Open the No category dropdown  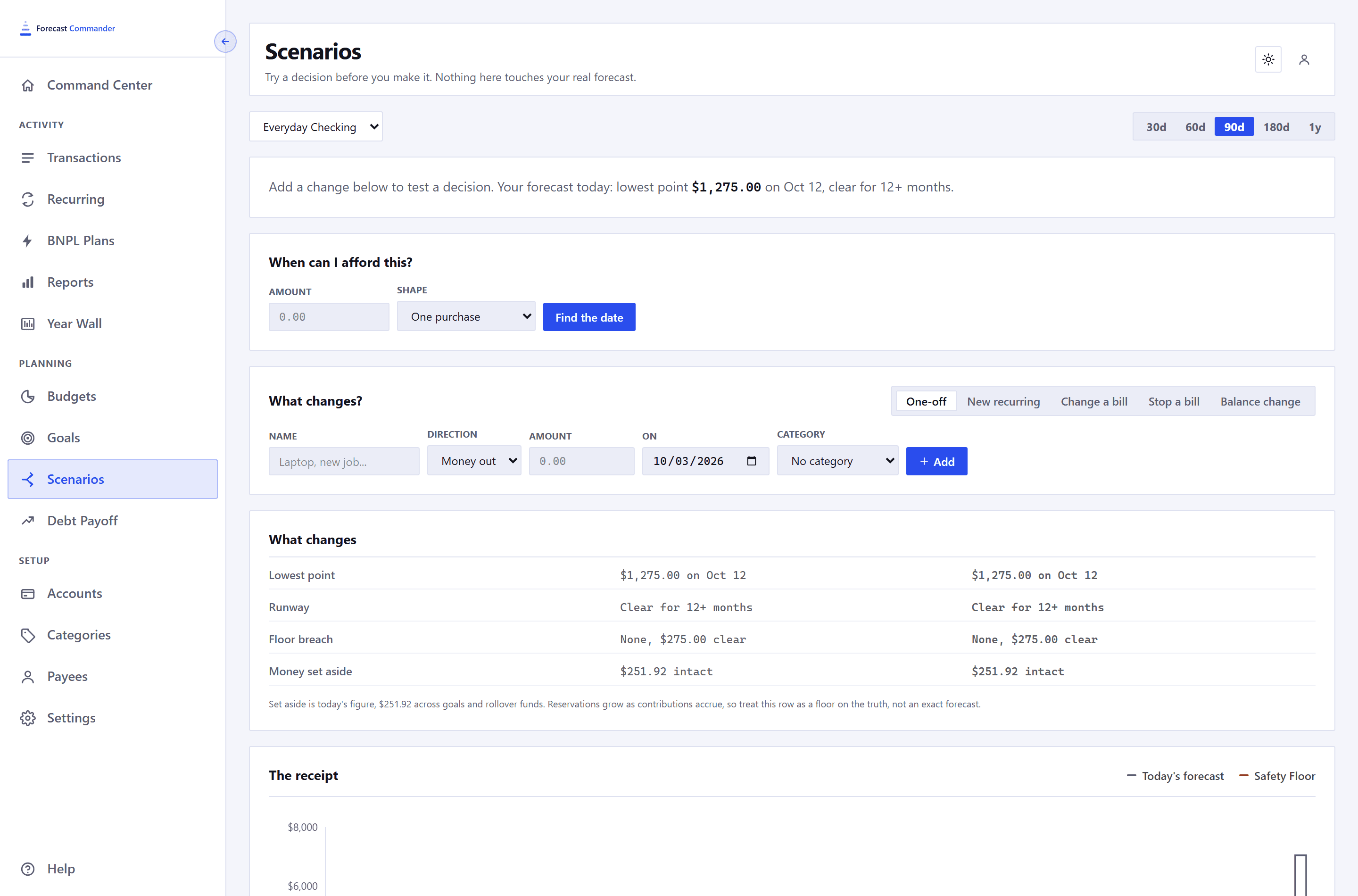837,461
